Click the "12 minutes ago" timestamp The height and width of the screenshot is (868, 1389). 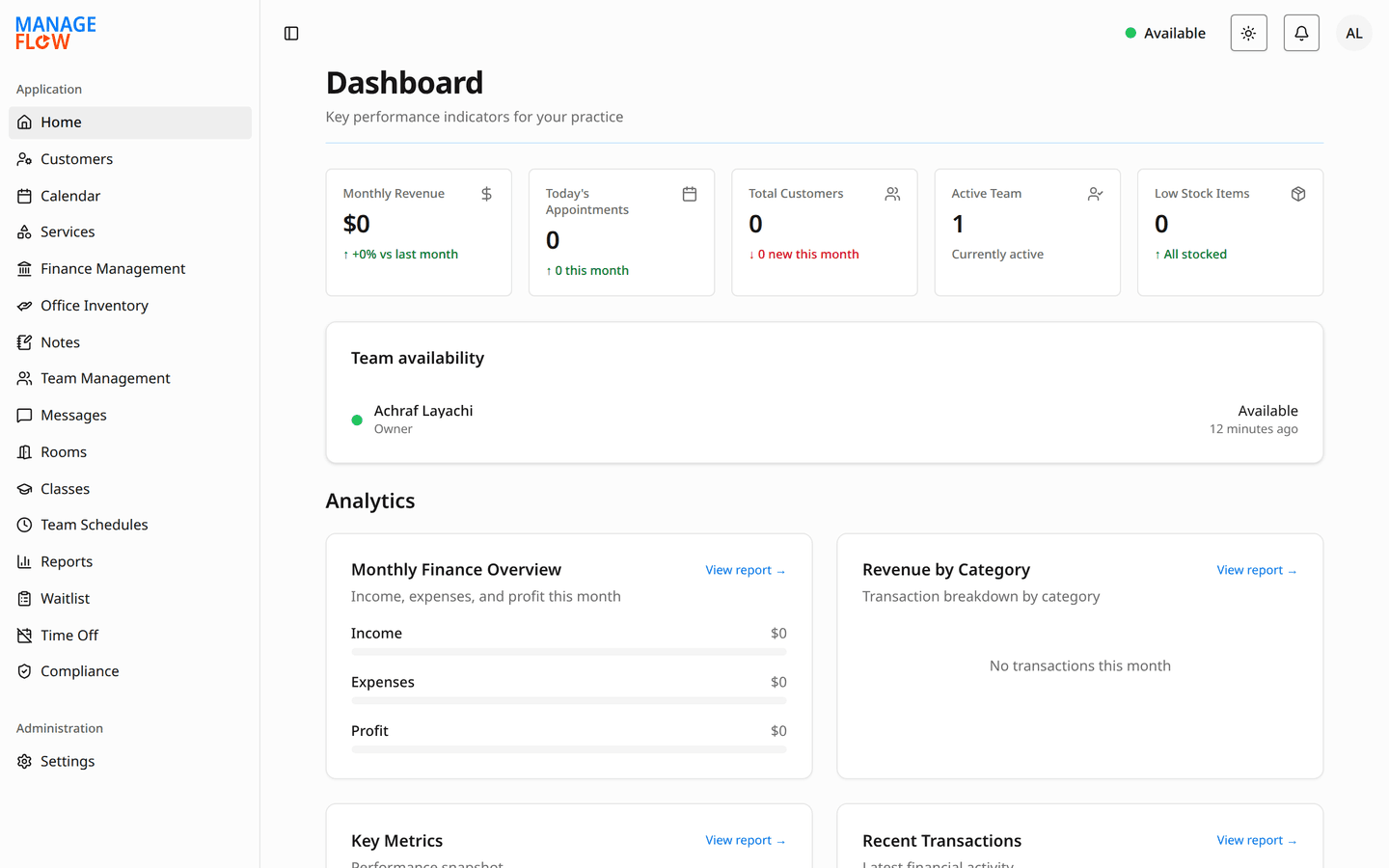[x=1254, y=429]
